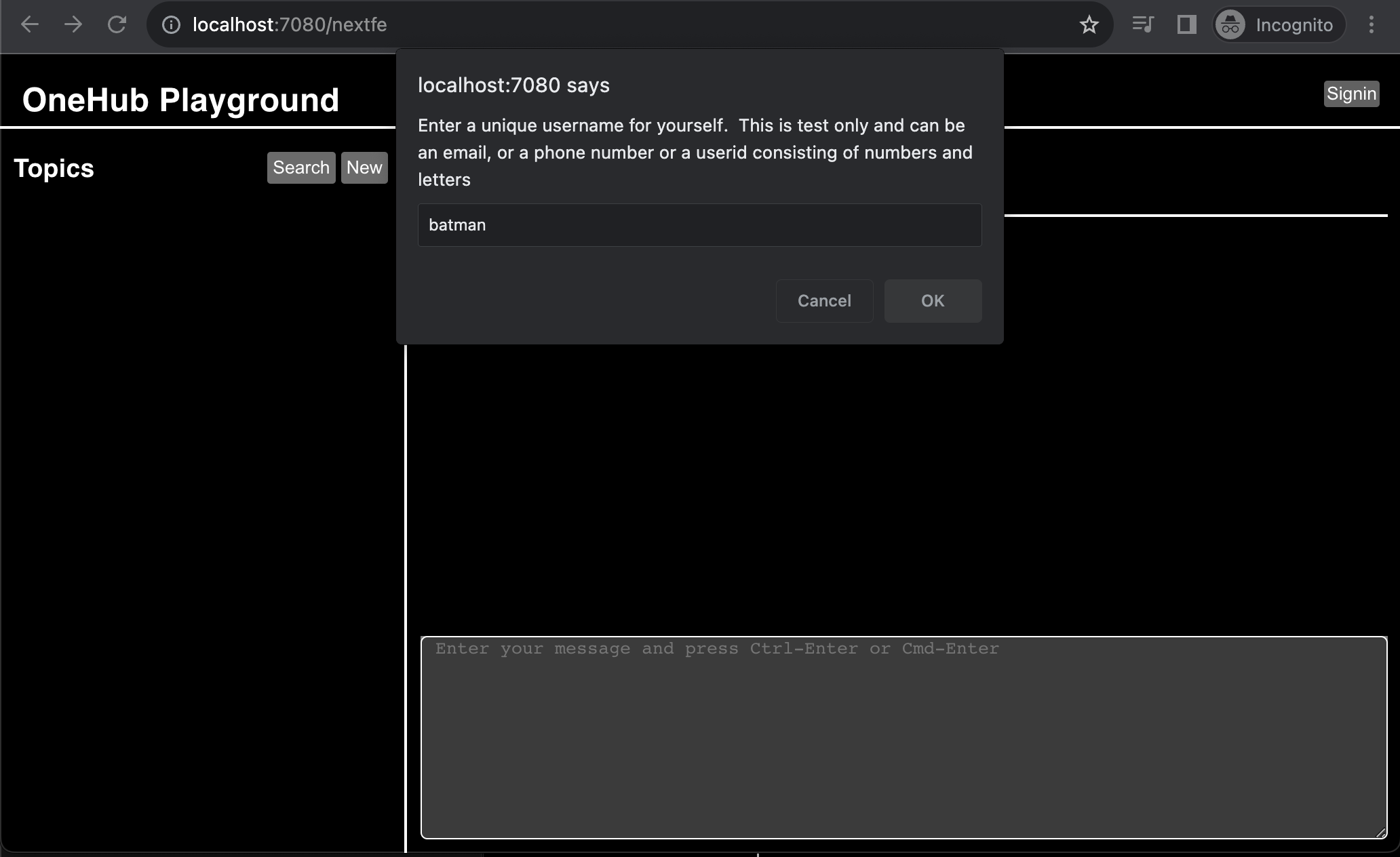Viewport: 1400px width, 857px height.
Task: Toggle the side panel icon
Action: coord(1186,25)
